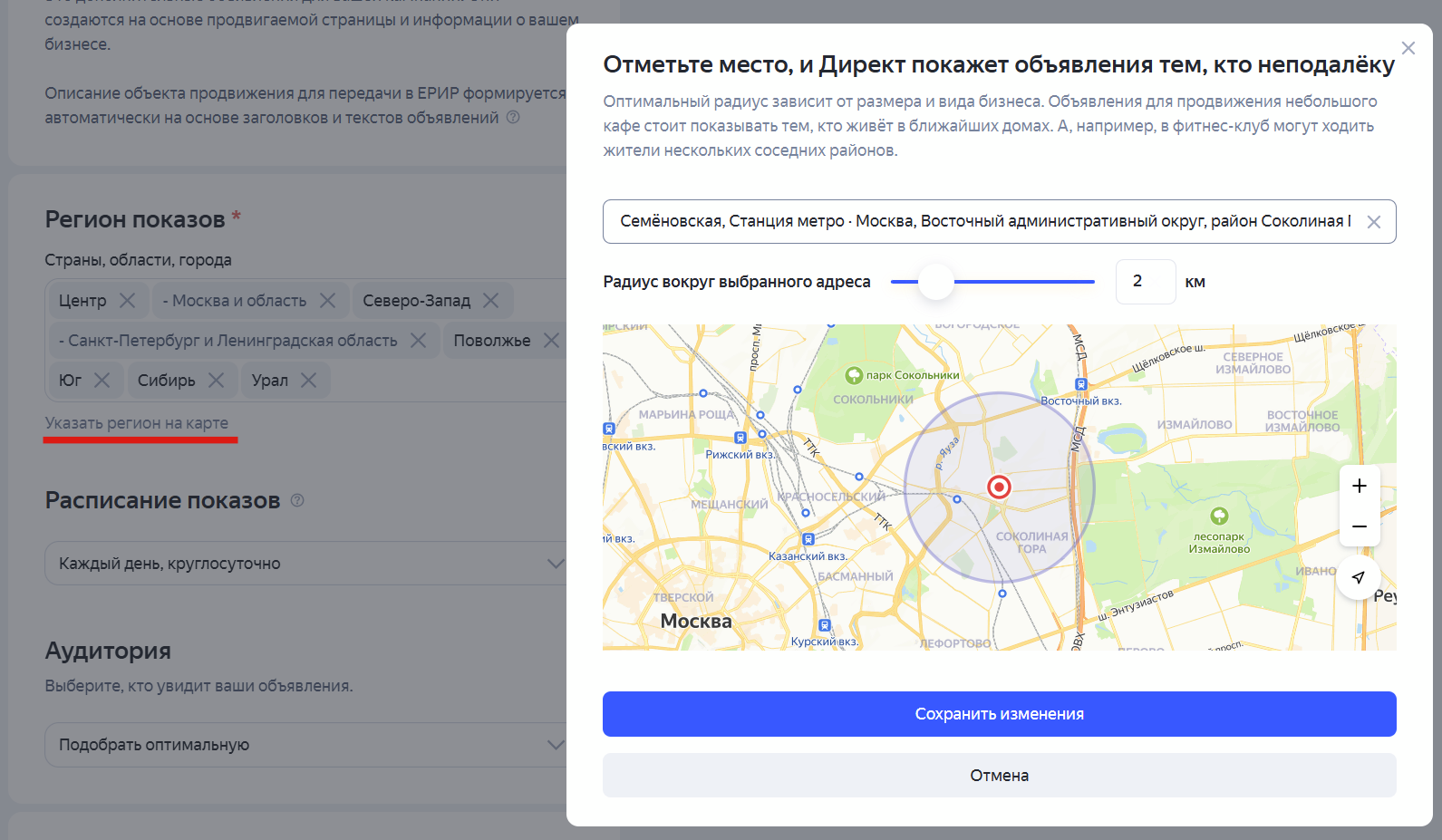Click the ИЗМАЙЛОВО district label on the map
Viewport: 1442px width, 840px height.
click(1195, 424)
